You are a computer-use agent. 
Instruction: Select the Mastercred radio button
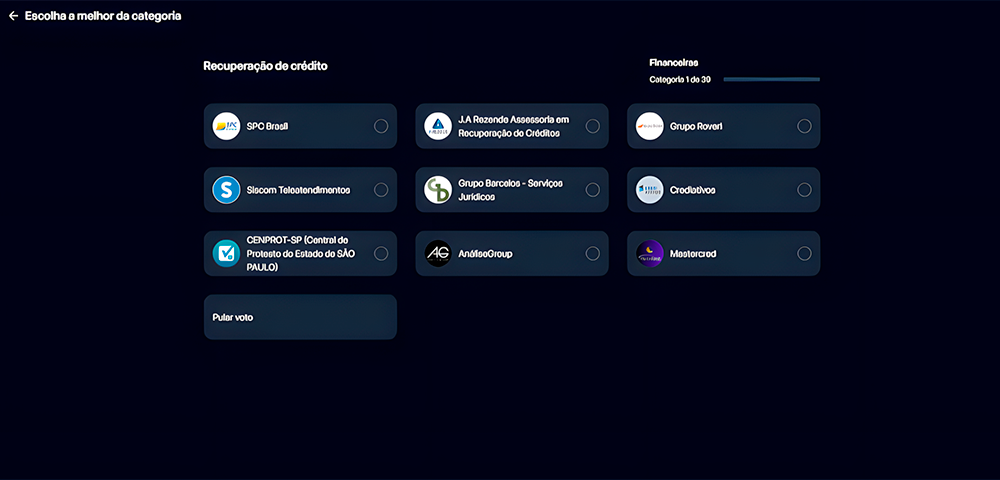(805, 254)
